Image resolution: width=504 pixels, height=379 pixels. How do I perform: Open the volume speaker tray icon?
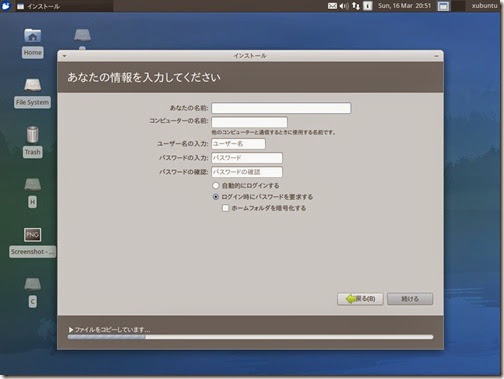[344, 6]
